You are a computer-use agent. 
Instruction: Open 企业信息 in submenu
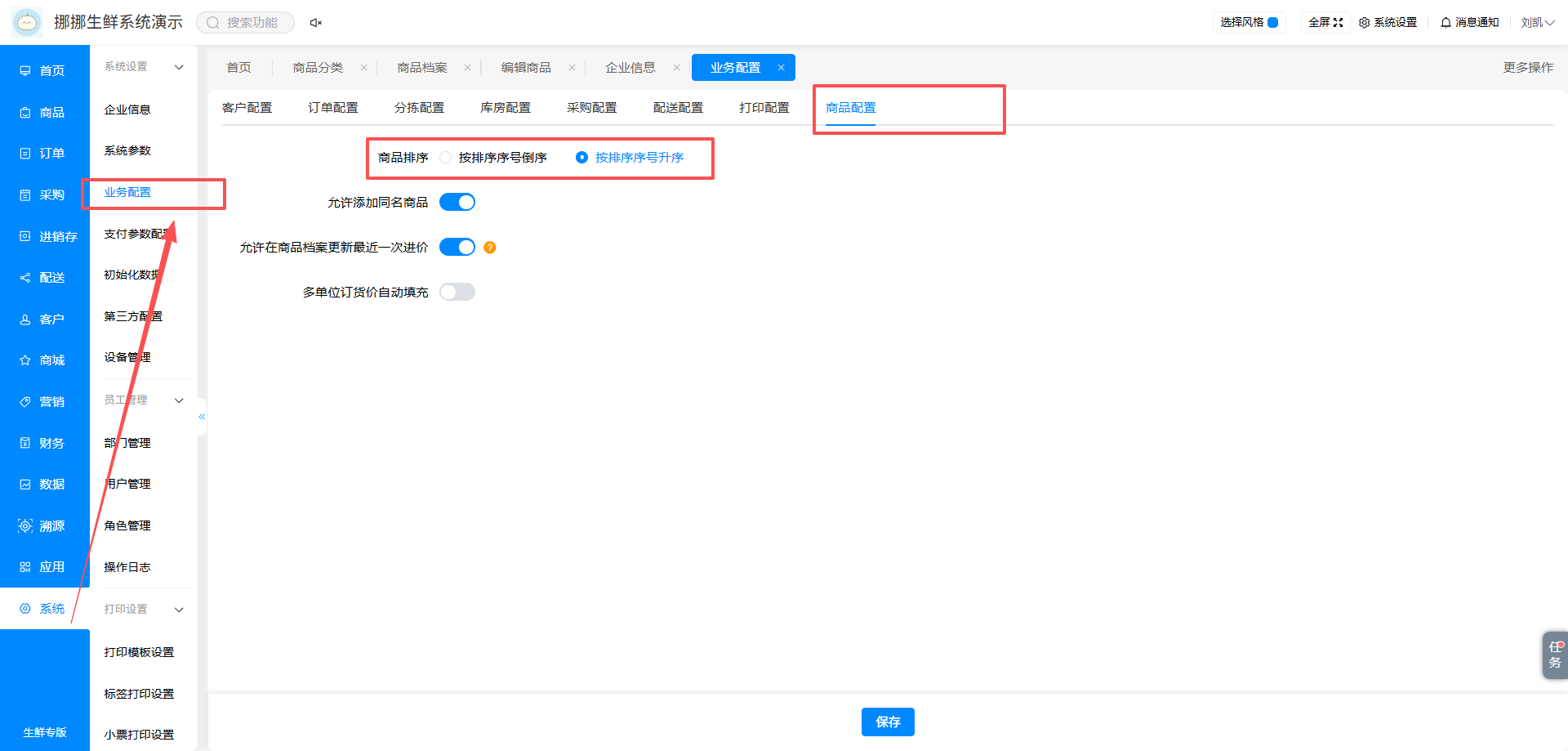click(x=127, y=110)
